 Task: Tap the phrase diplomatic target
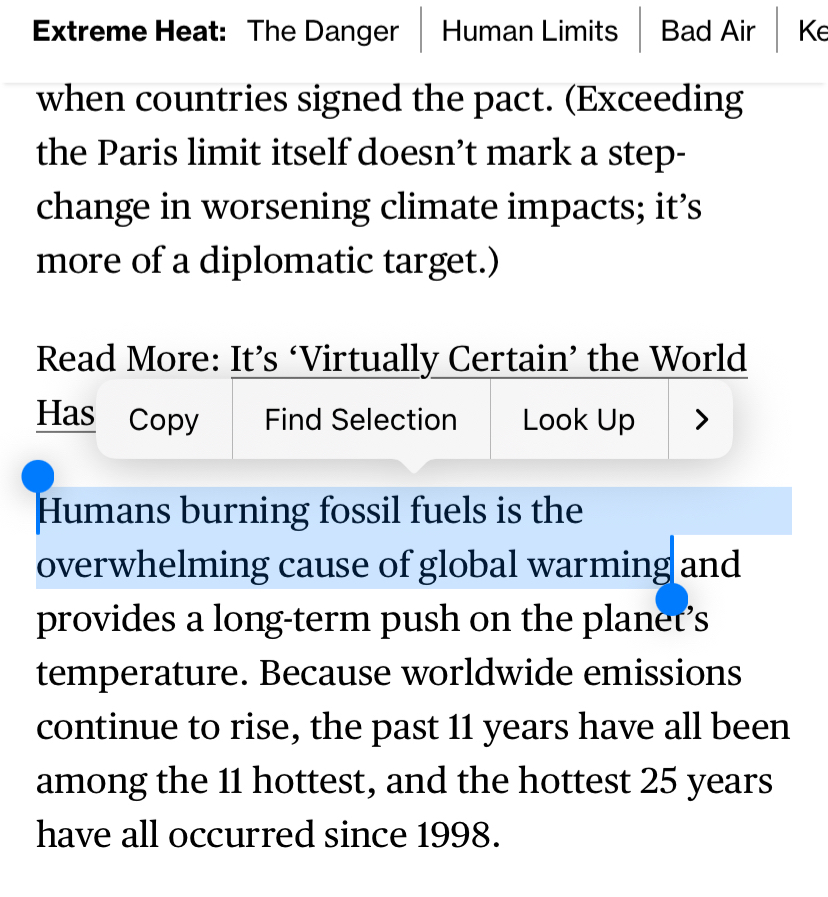coord(375,261)
